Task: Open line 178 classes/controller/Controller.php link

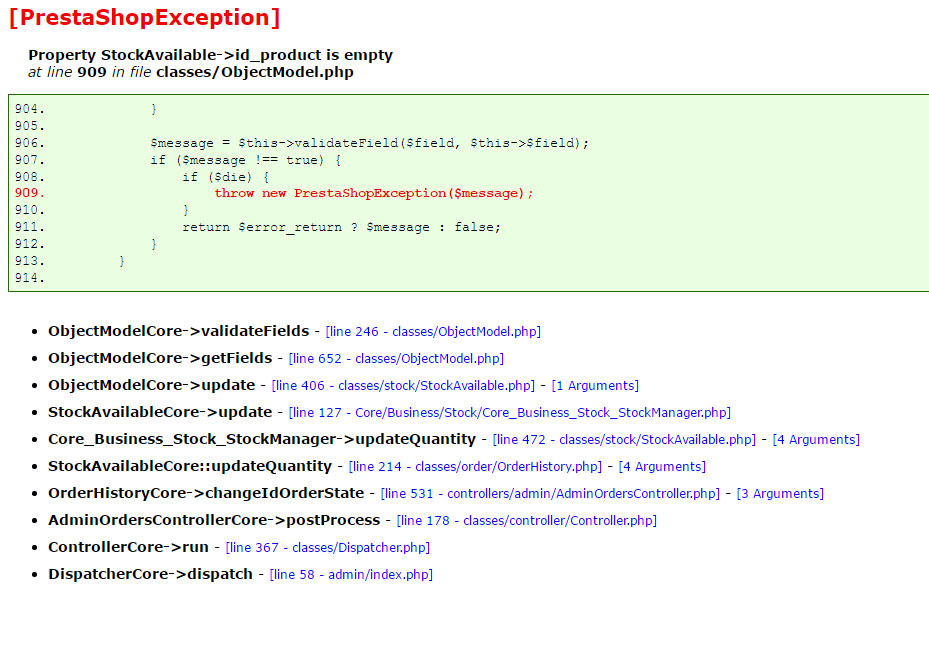Action: 527,520
